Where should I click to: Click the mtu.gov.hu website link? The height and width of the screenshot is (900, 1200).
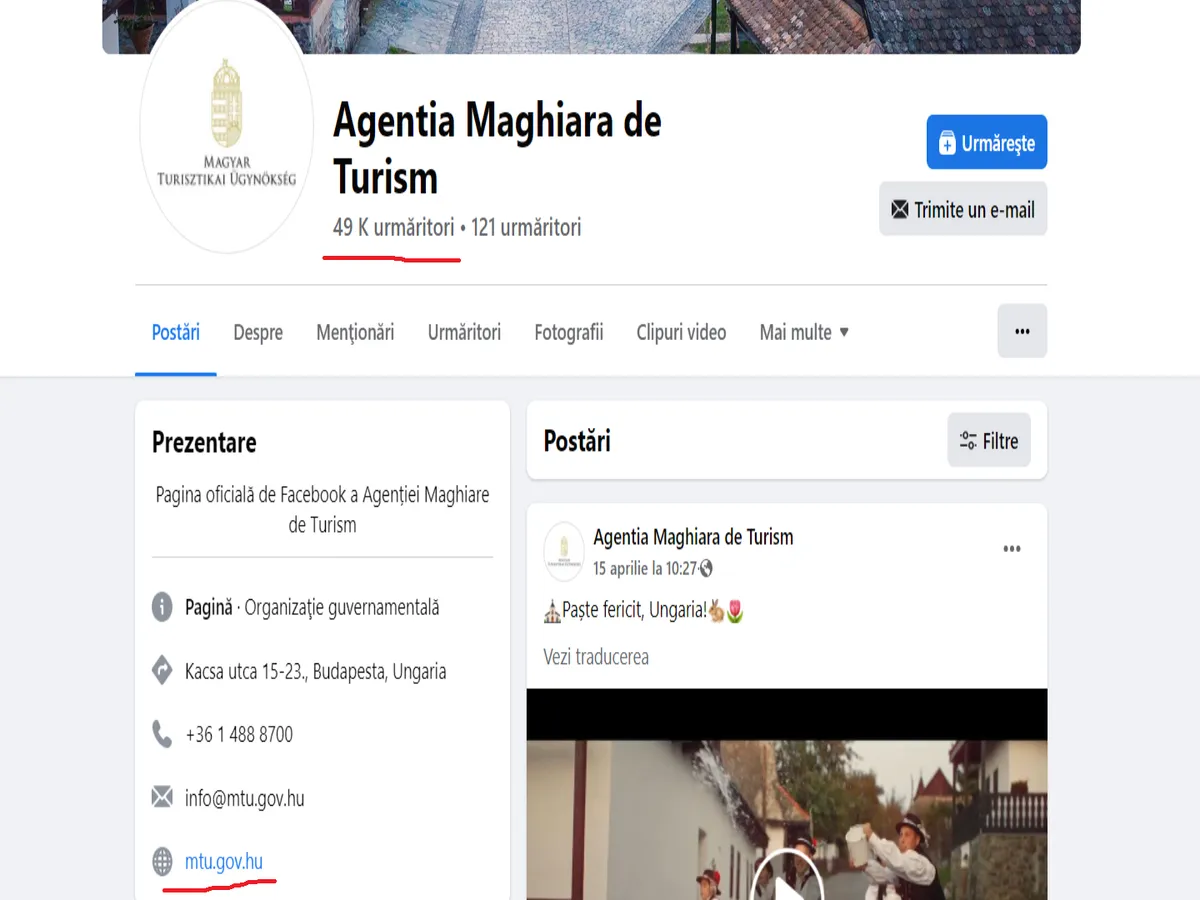coord(224,861)
